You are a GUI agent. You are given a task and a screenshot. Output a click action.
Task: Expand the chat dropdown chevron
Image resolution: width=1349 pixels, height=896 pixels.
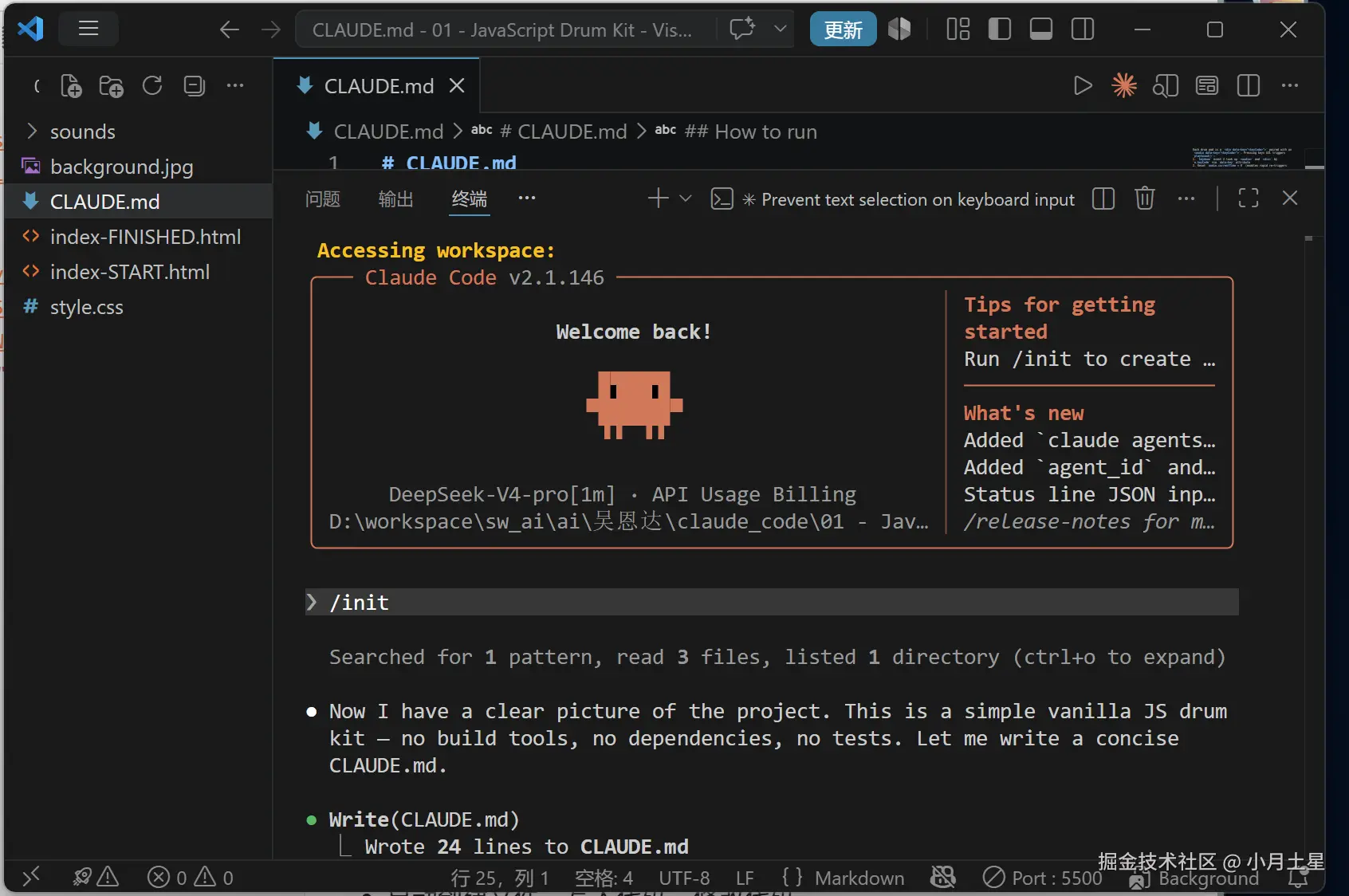(781, 29)
